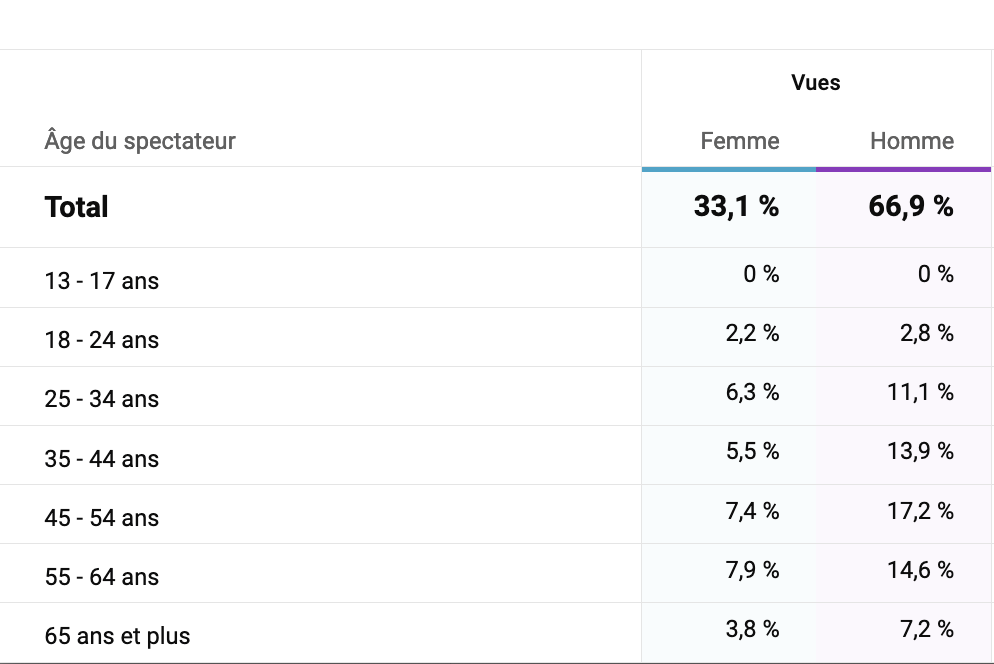Click the 33,1 % Femme total value

[736, 206]
